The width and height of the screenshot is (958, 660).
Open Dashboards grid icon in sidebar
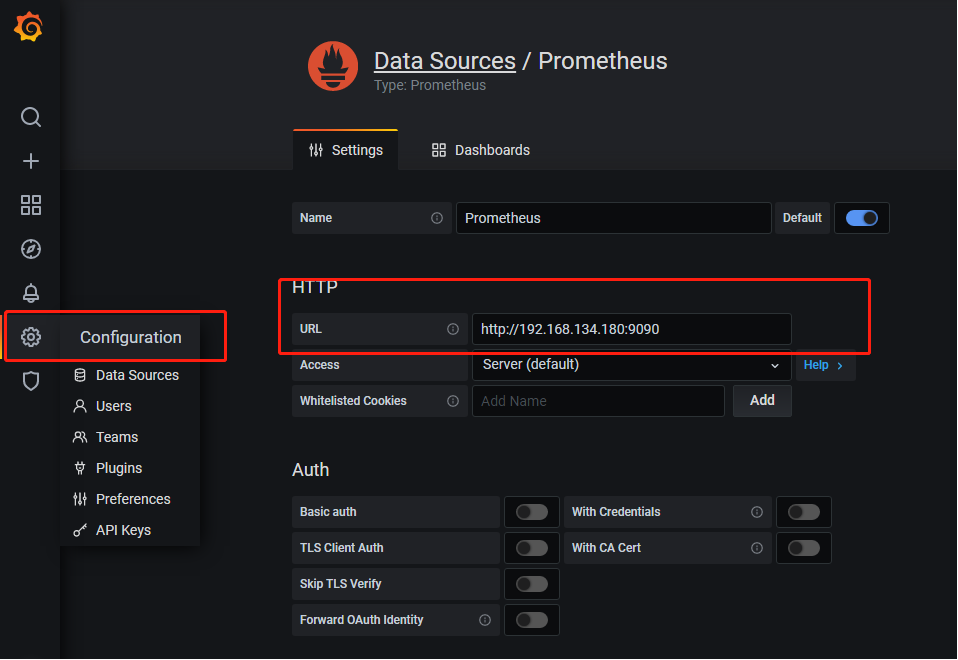[x=31, y=205]
